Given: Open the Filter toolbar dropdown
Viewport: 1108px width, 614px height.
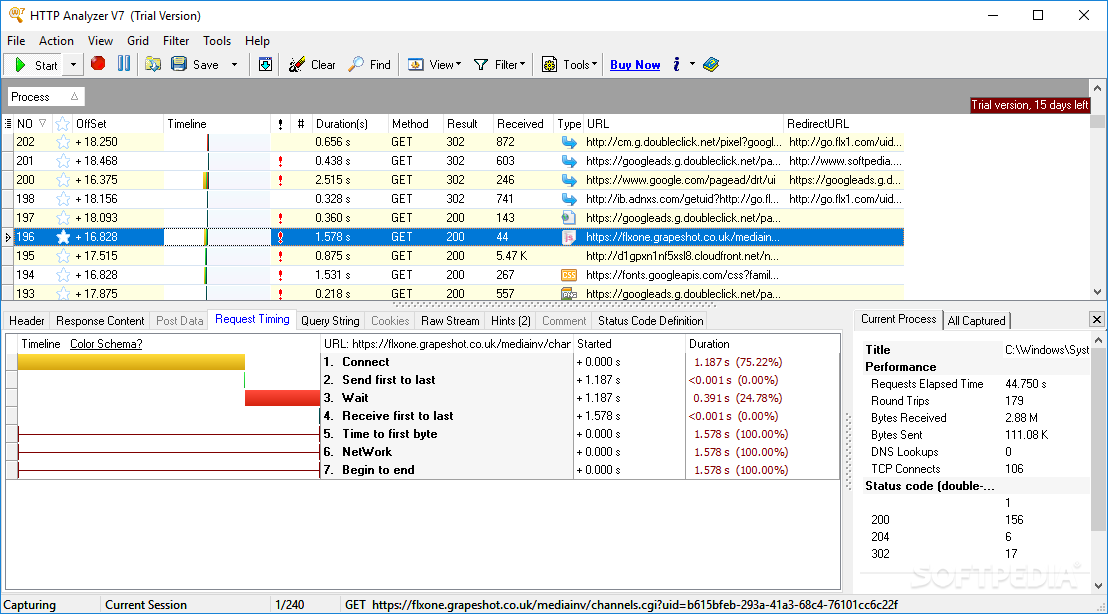Looking at the screenshot, I should 500,65.
